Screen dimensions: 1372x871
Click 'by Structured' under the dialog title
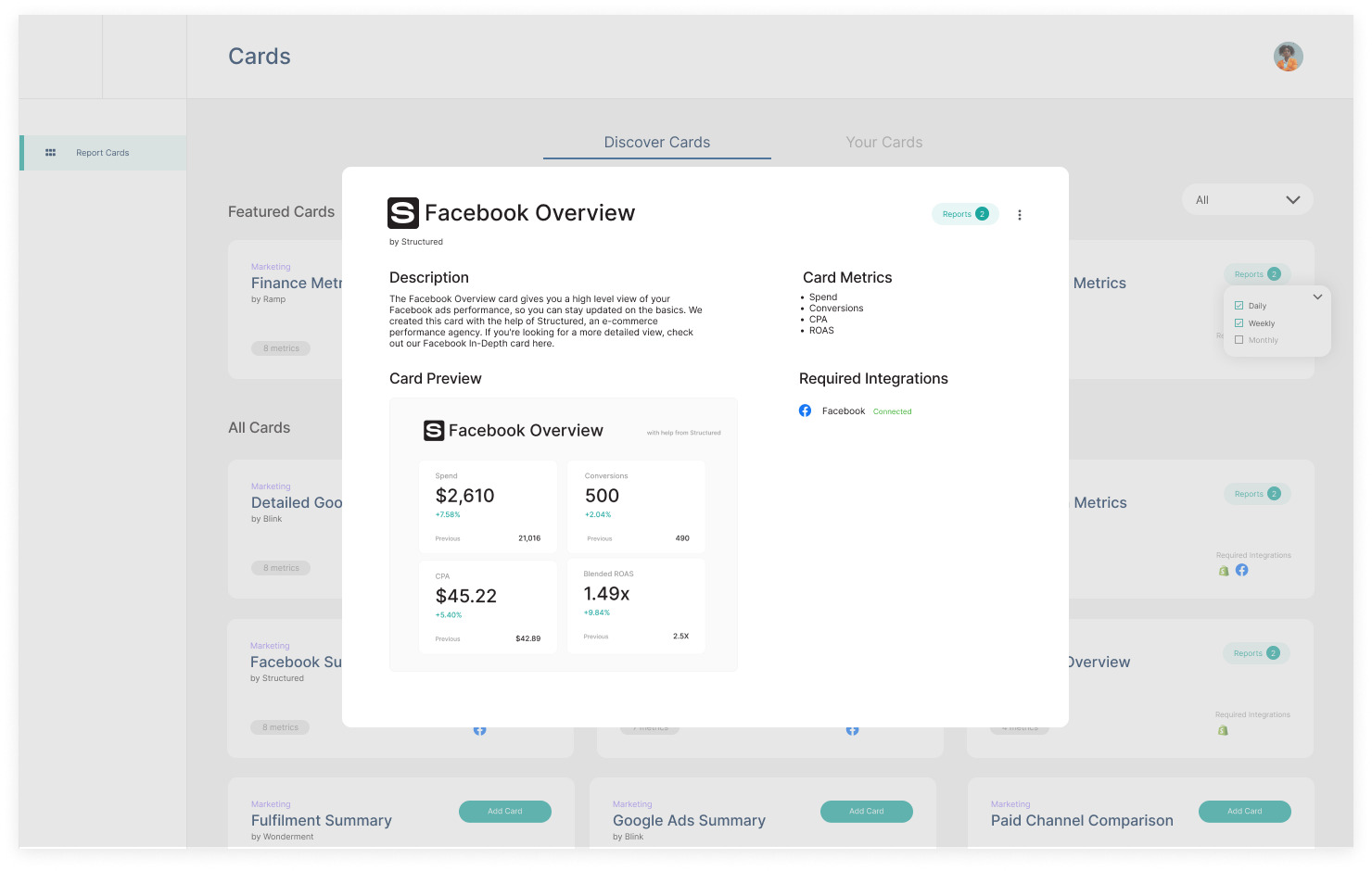click(x=416, y=242)
